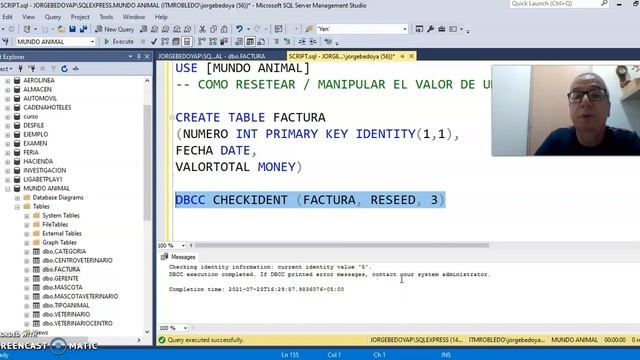The width and height of the screenshot is (640, 360).
Task: Expand the AEROLINEA database node
Action: click(7, 81)
